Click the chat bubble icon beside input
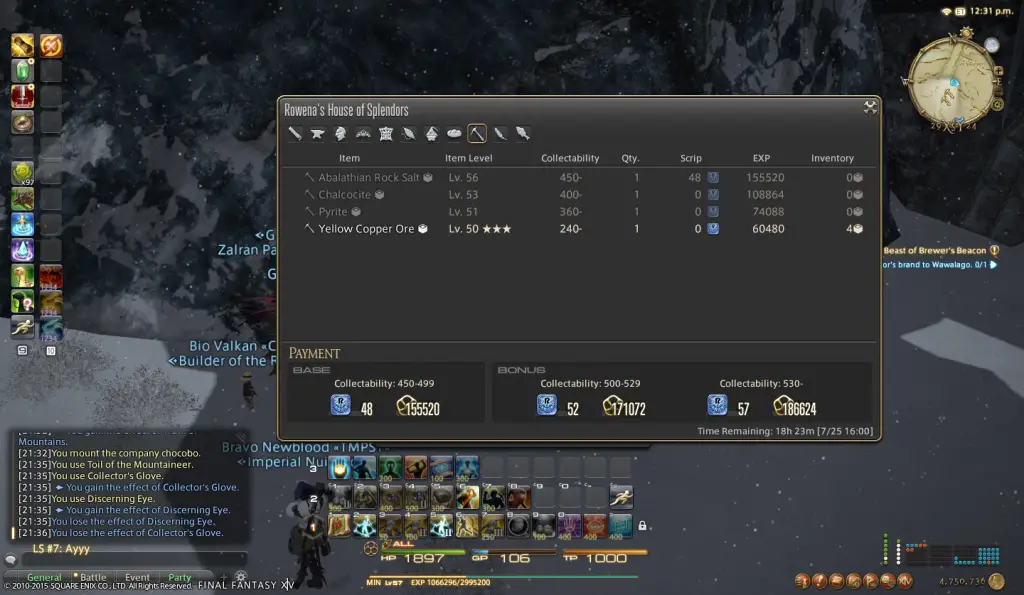 click(10, 560)
